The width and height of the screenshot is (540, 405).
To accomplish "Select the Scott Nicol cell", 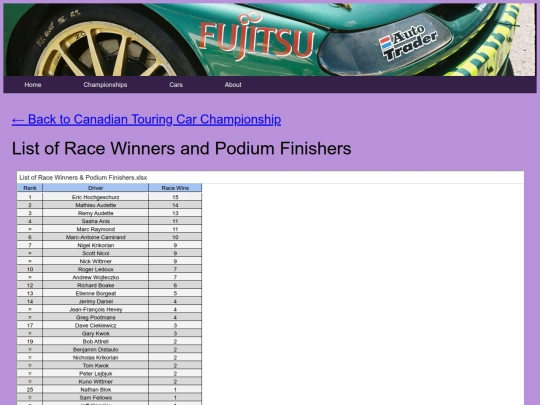I will [x=95, y=253].
